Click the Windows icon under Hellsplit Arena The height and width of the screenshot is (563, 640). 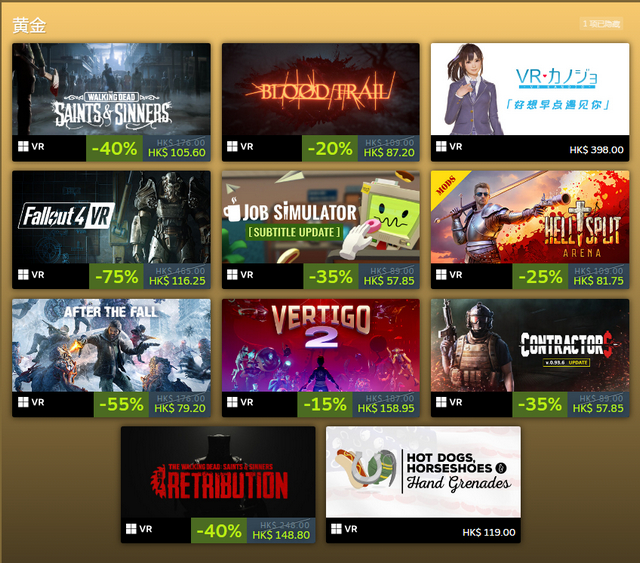click(441, 275)
